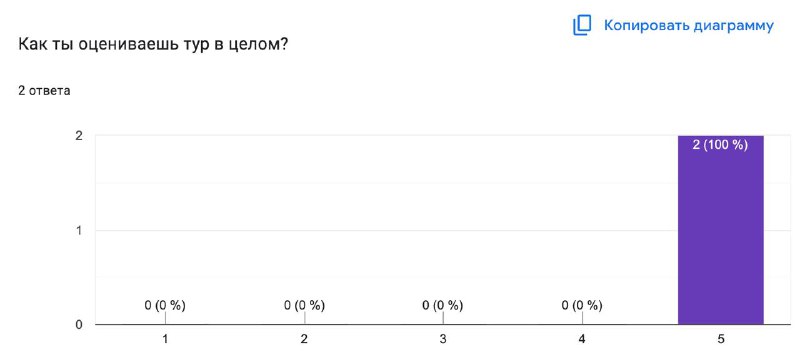Screen dimensions: 800x362
Task: Click x-axis label 1
Action: tap(165, 340)
